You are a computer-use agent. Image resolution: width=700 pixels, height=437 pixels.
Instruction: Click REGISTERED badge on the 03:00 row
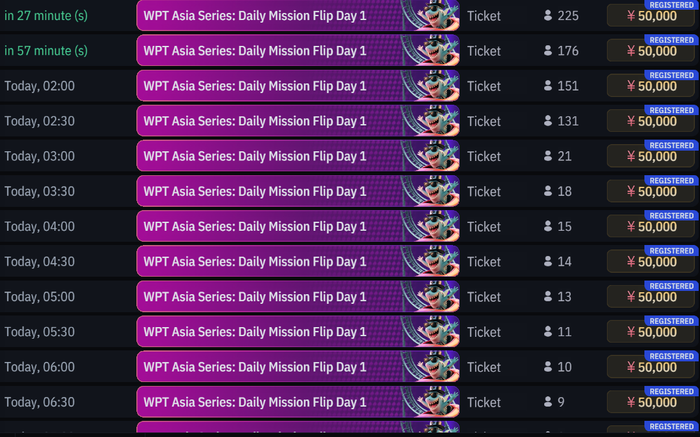click(x=671, y=146)
